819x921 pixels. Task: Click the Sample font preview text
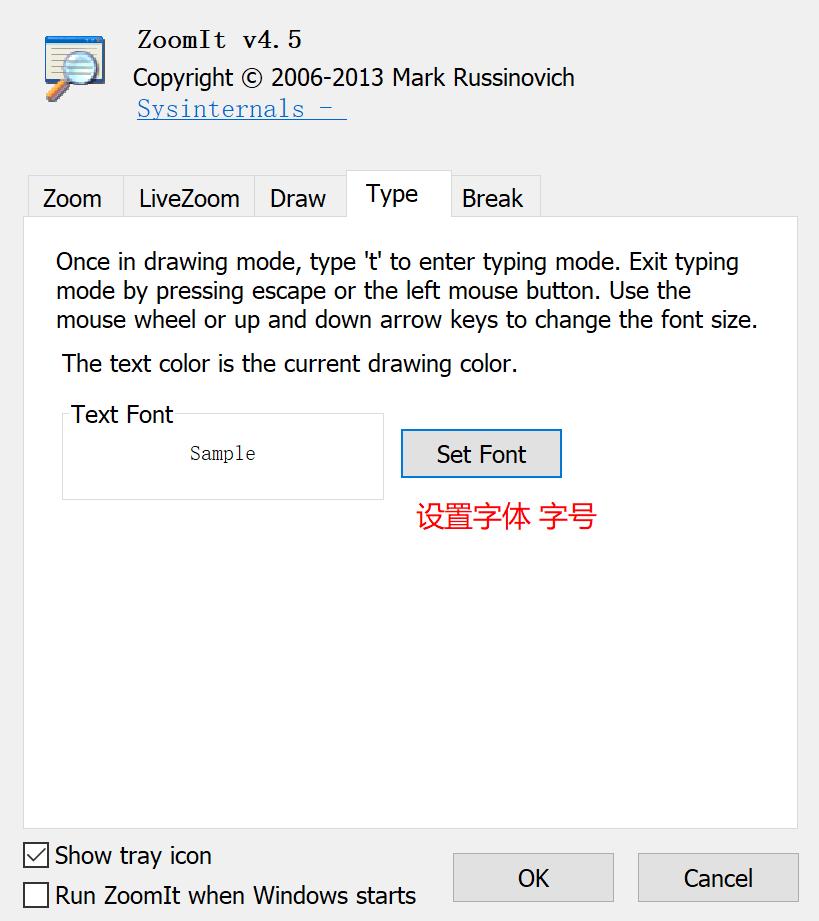point(223,454)
